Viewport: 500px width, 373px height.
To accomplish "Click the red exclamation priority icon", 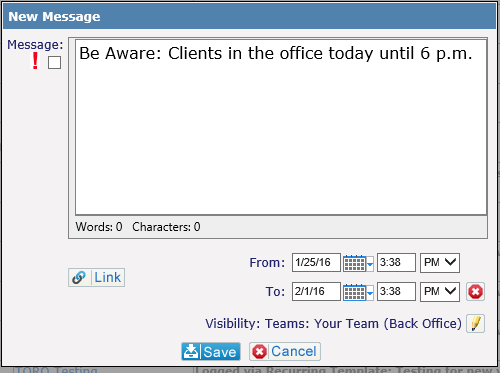I will [35, 61].
